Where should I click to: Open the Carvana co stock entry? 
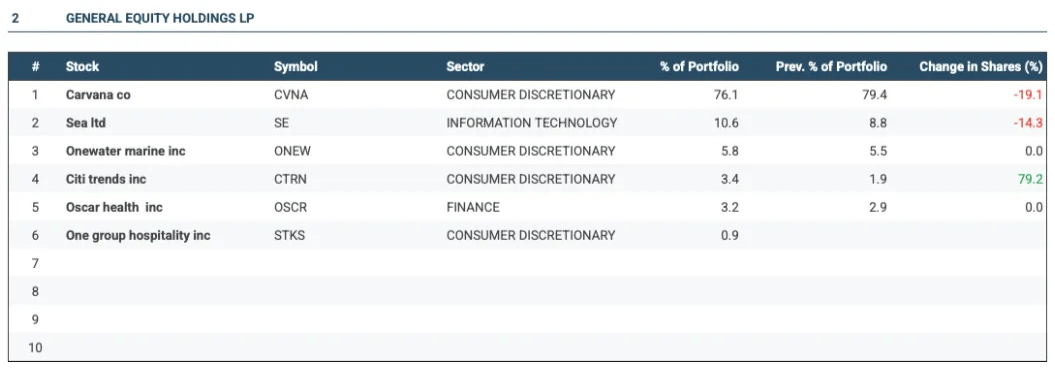click(98, 95)
